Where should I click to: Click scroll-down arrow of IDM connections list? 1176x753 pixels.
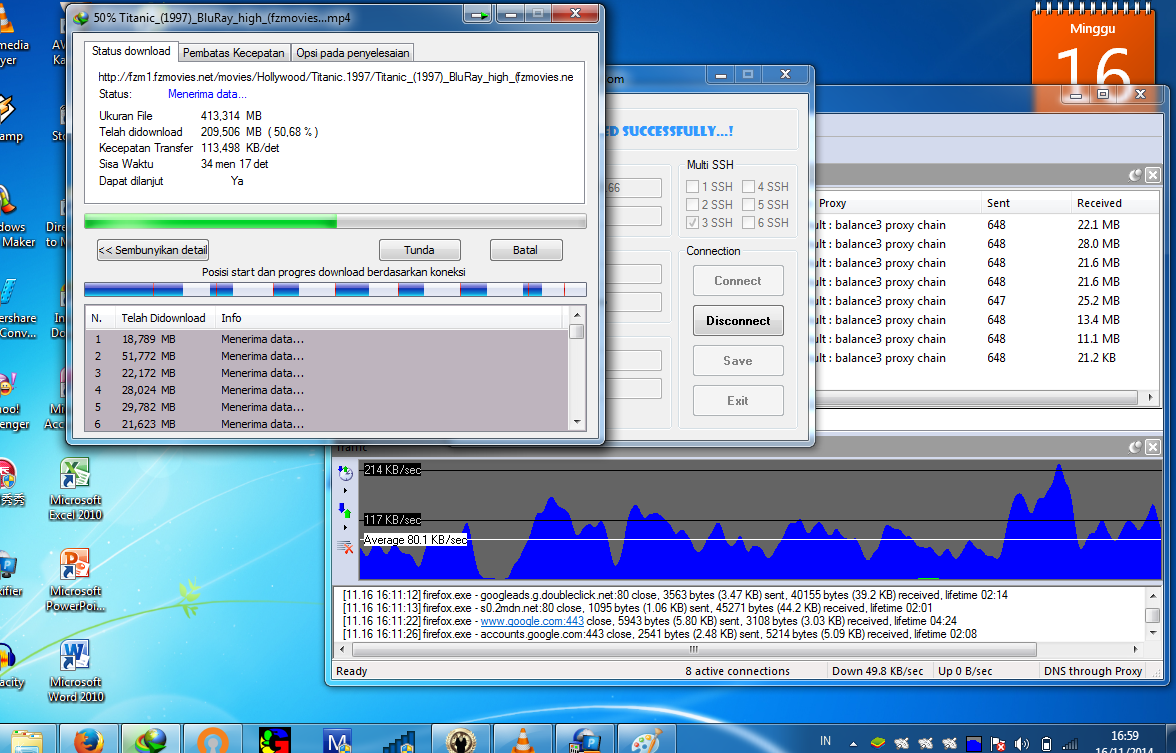coord(577,422)
